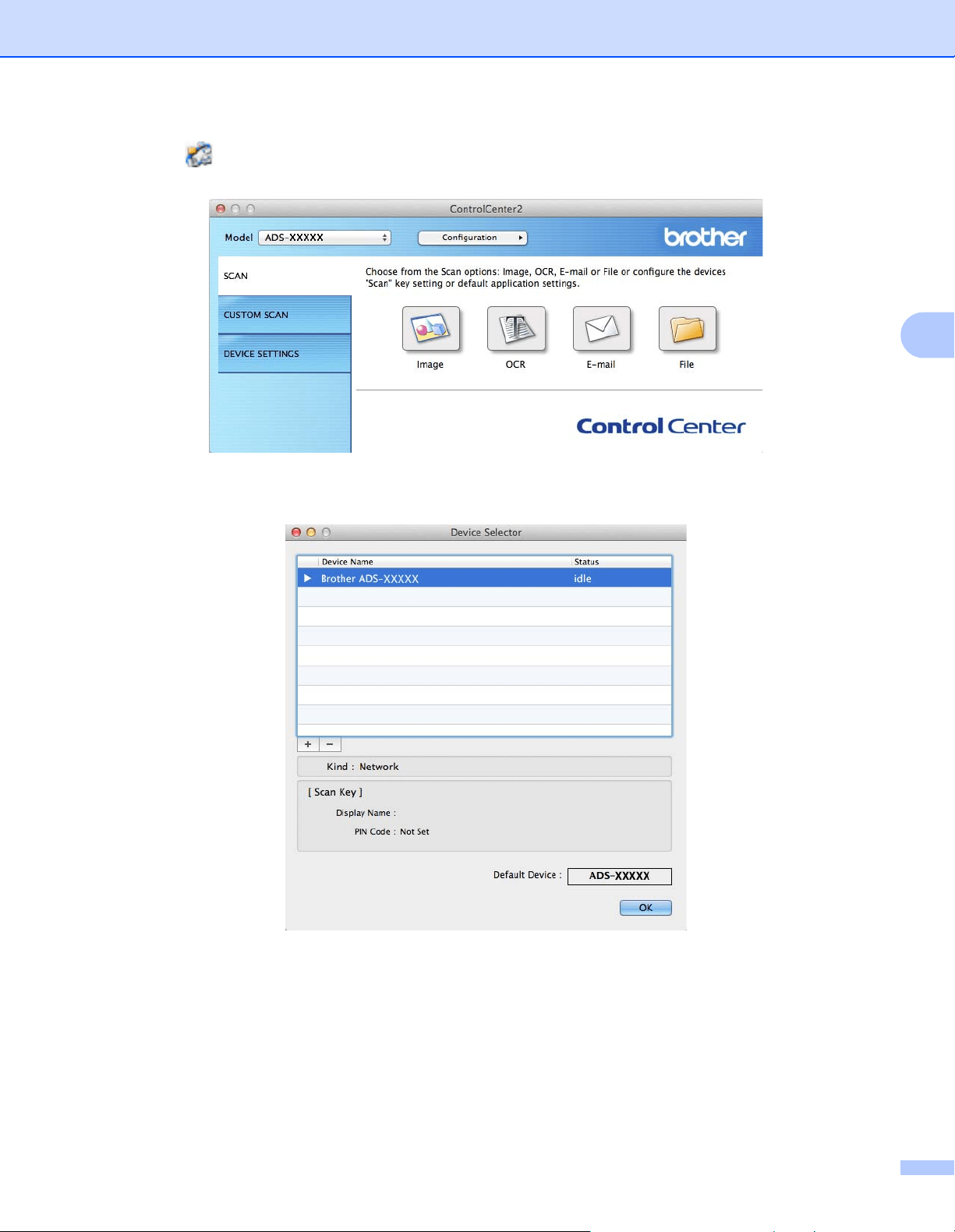Launch the OCR scan icon
955x1232 pixels.
coord(516,329)
